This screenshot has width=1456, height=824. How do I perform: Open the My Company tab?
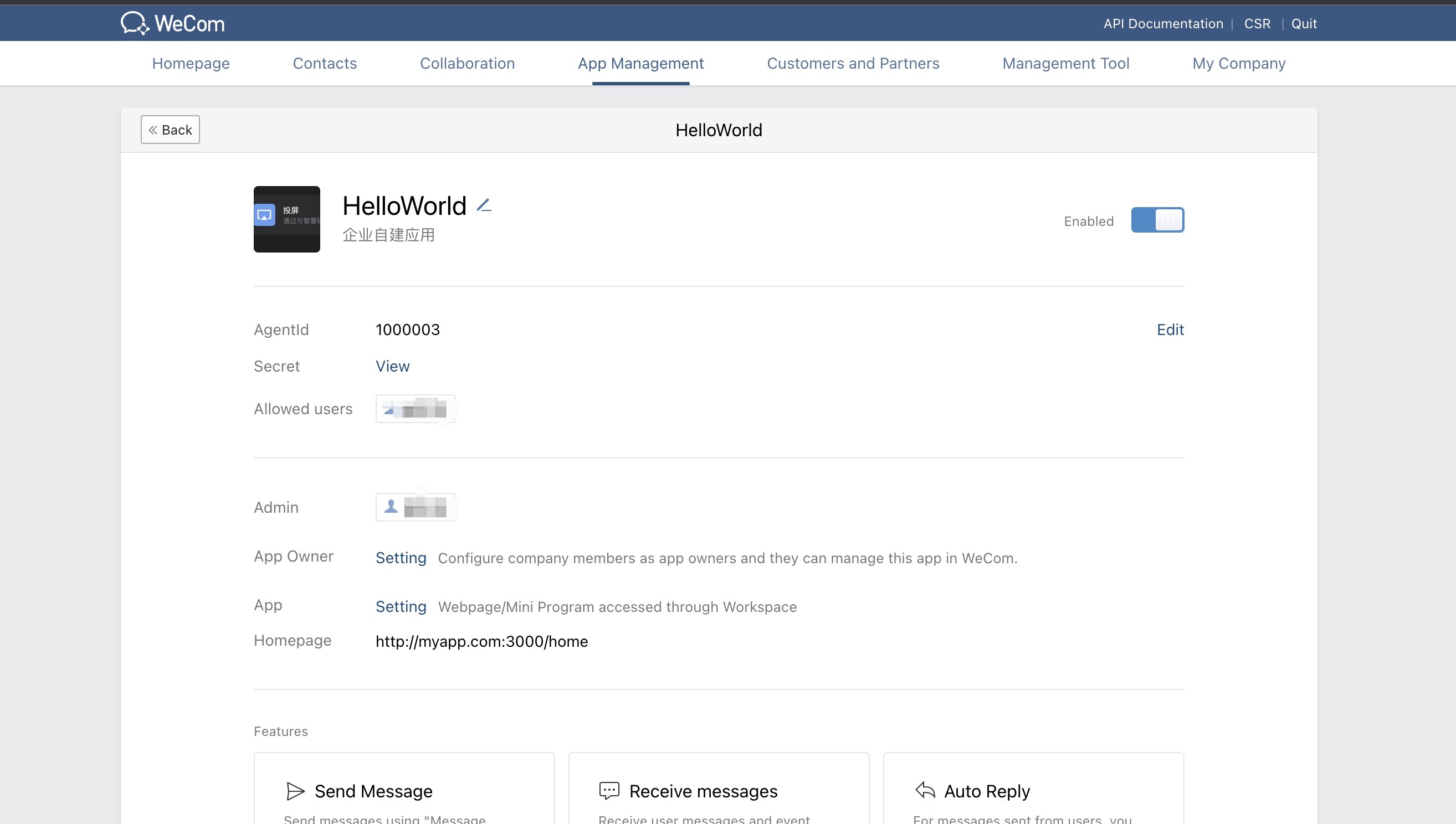pyautogui.click(x=1239, y=63)
